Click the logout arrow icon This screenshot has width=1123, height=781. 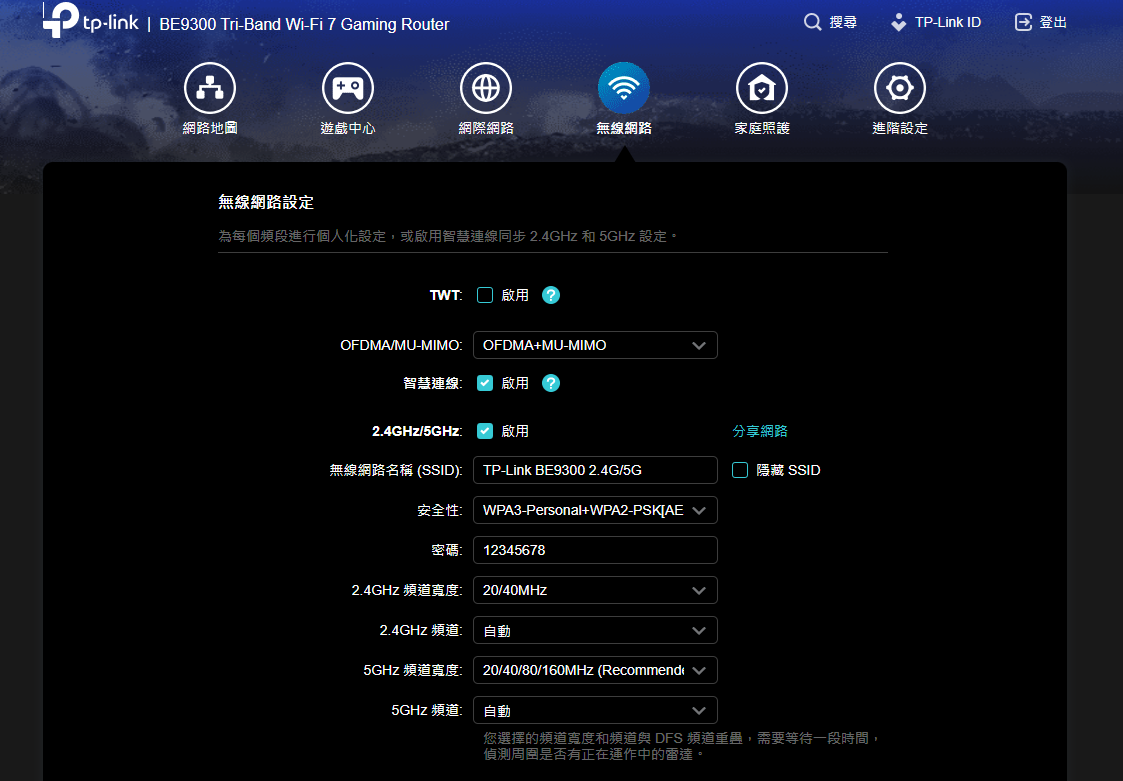coord(1023,22)
